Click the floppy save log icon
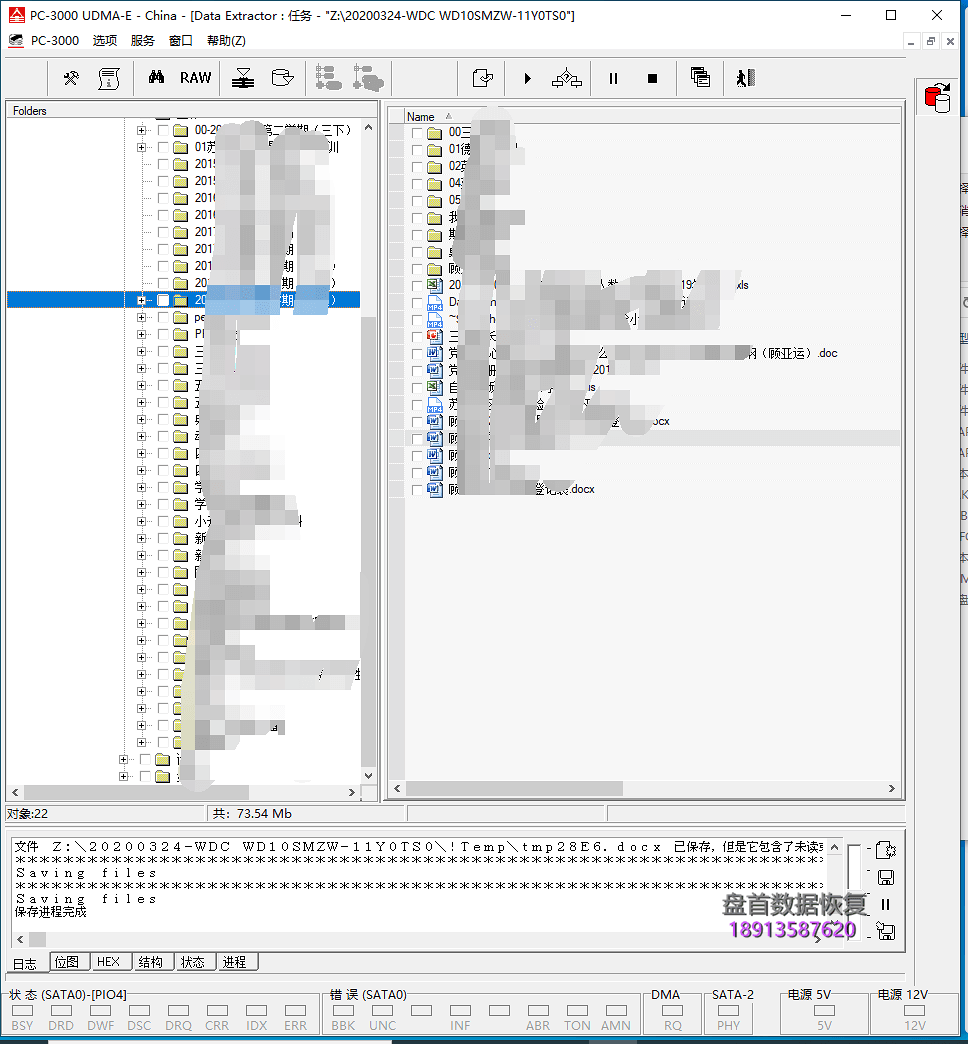 tap(885, 878)
